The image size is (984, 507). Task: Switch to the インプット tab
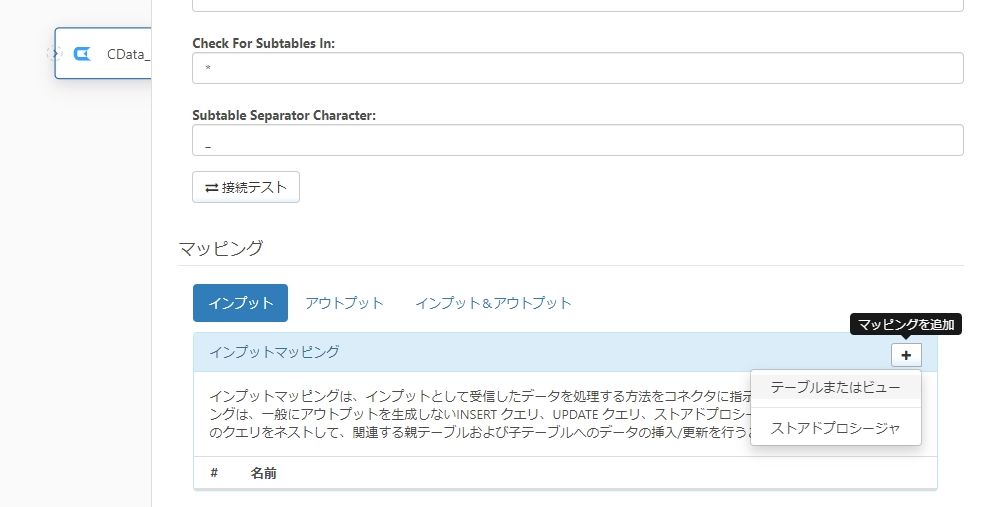(x=240, y=303)
